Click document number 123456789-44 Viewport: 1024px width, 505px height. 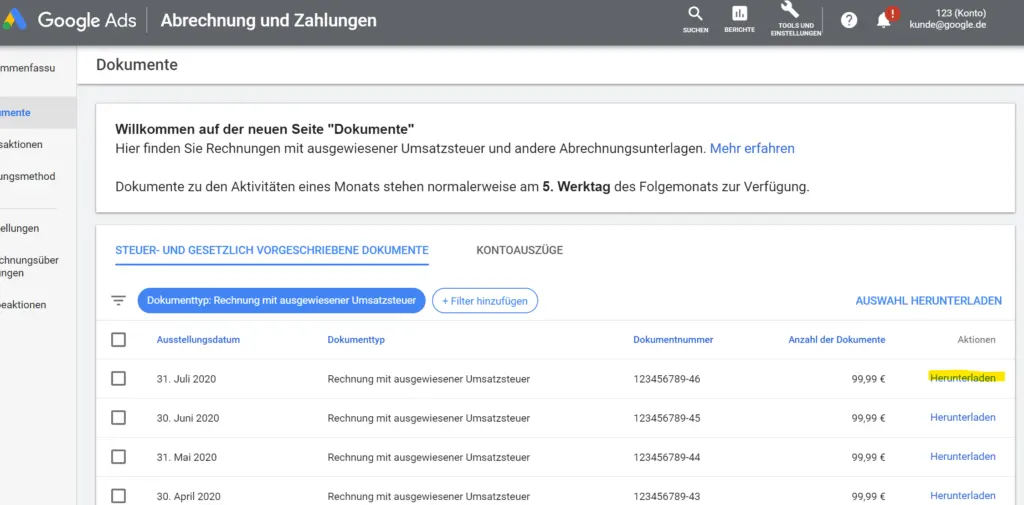coord(667,457)
